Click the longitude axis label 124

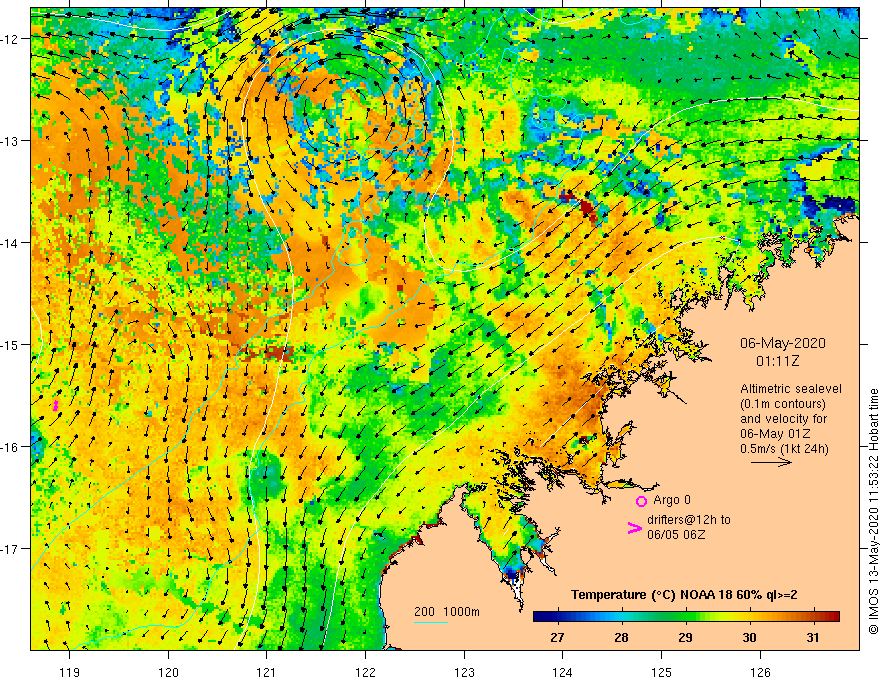[x=563, y=672]
